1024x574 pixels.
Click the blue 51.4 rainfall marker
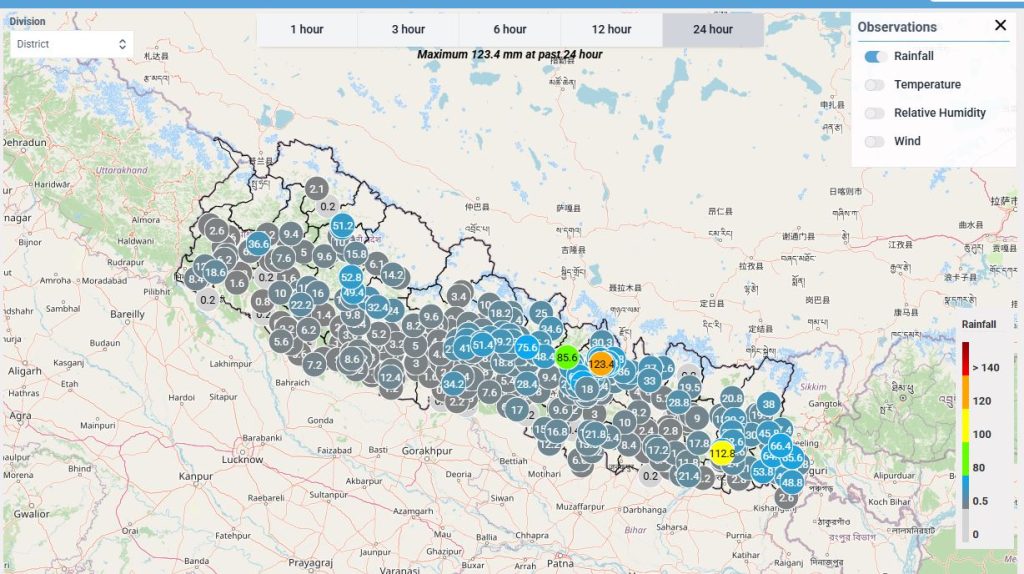click(483, 345)
